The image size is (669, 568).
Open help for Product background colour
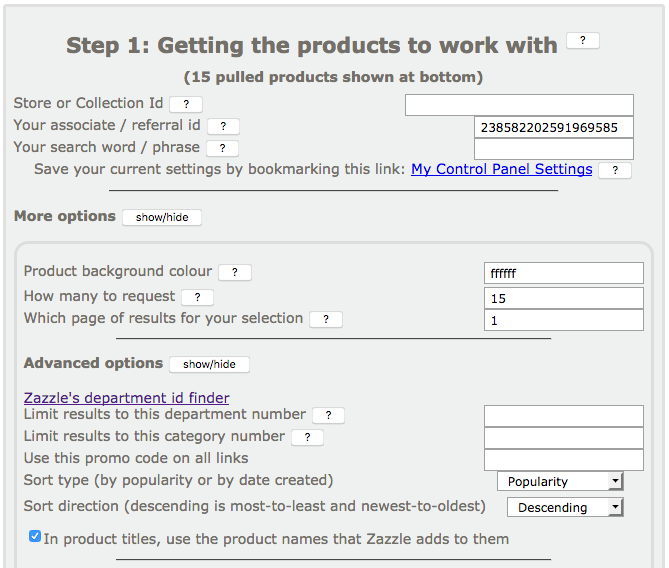point(235,272)
